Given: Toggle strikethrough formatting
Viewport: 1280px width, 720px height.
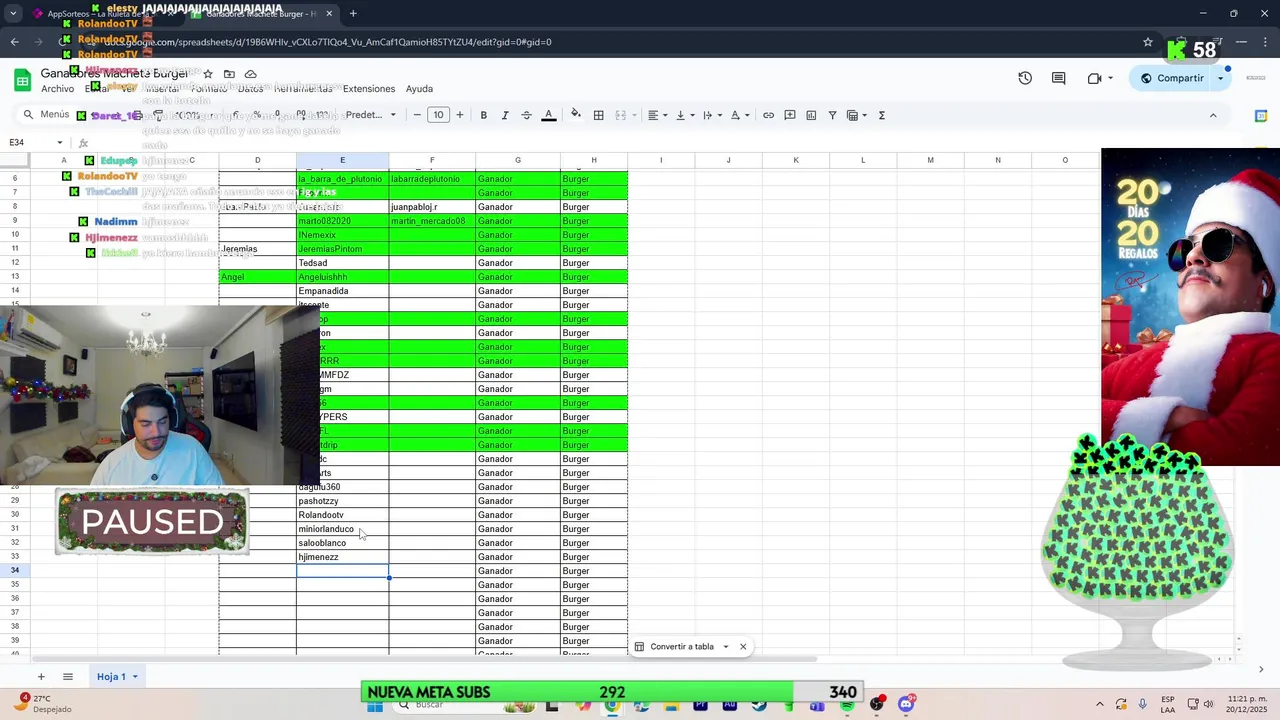Looking at the screenshot, I should 527,115.
